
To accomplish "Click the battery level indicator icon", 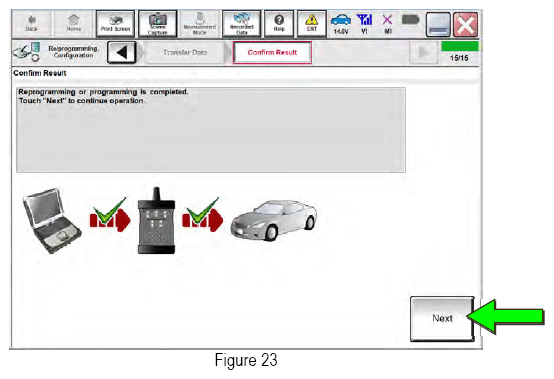I will 410,20.
